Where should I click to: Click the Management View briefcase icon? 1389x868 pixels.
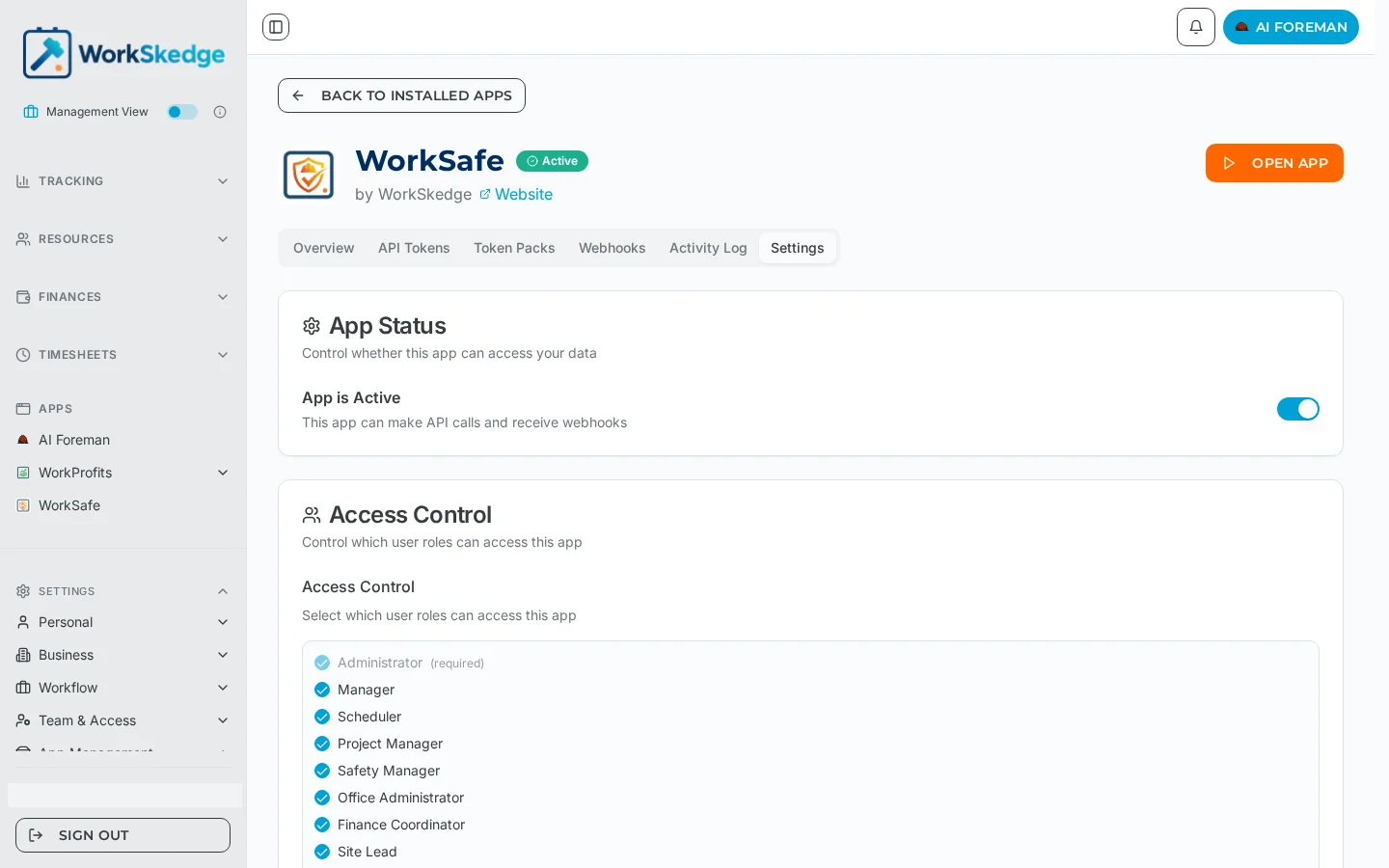(x=31, y=112)
